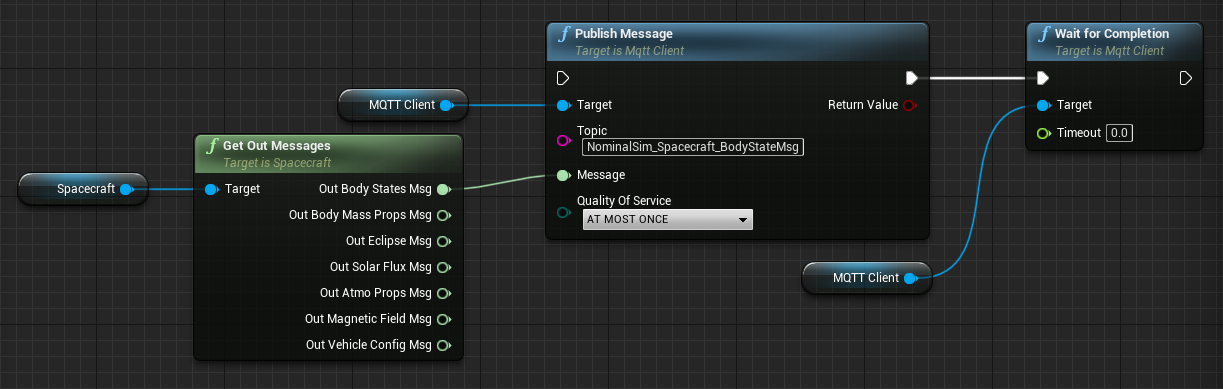Select the Return Value output pin
This screenshot has height=389, width=1223.
coord(909,105)
